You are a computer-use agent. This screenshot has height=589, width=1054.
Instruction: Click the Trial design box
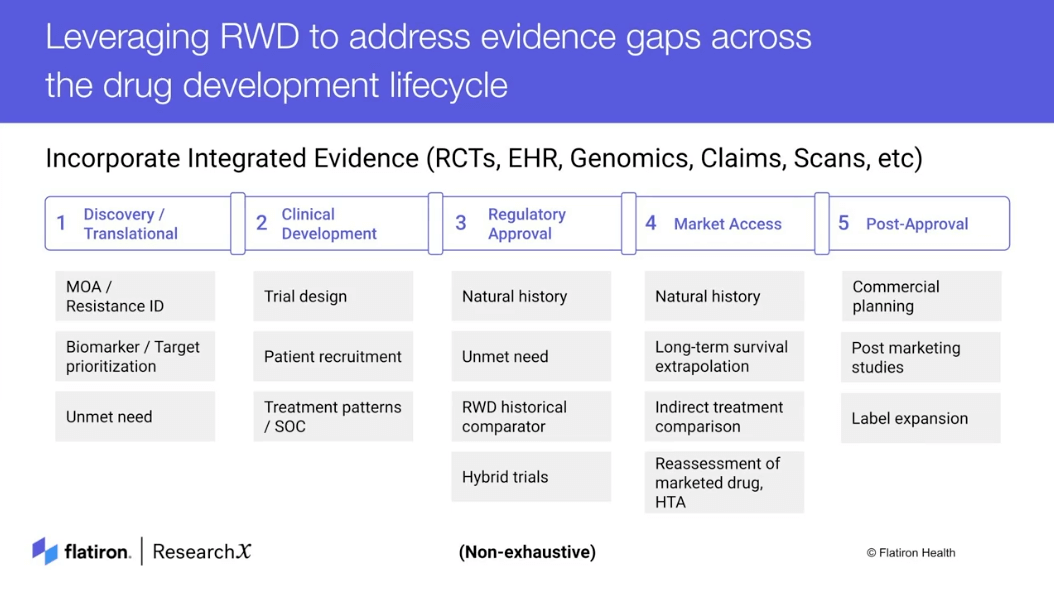pos(333,297)
